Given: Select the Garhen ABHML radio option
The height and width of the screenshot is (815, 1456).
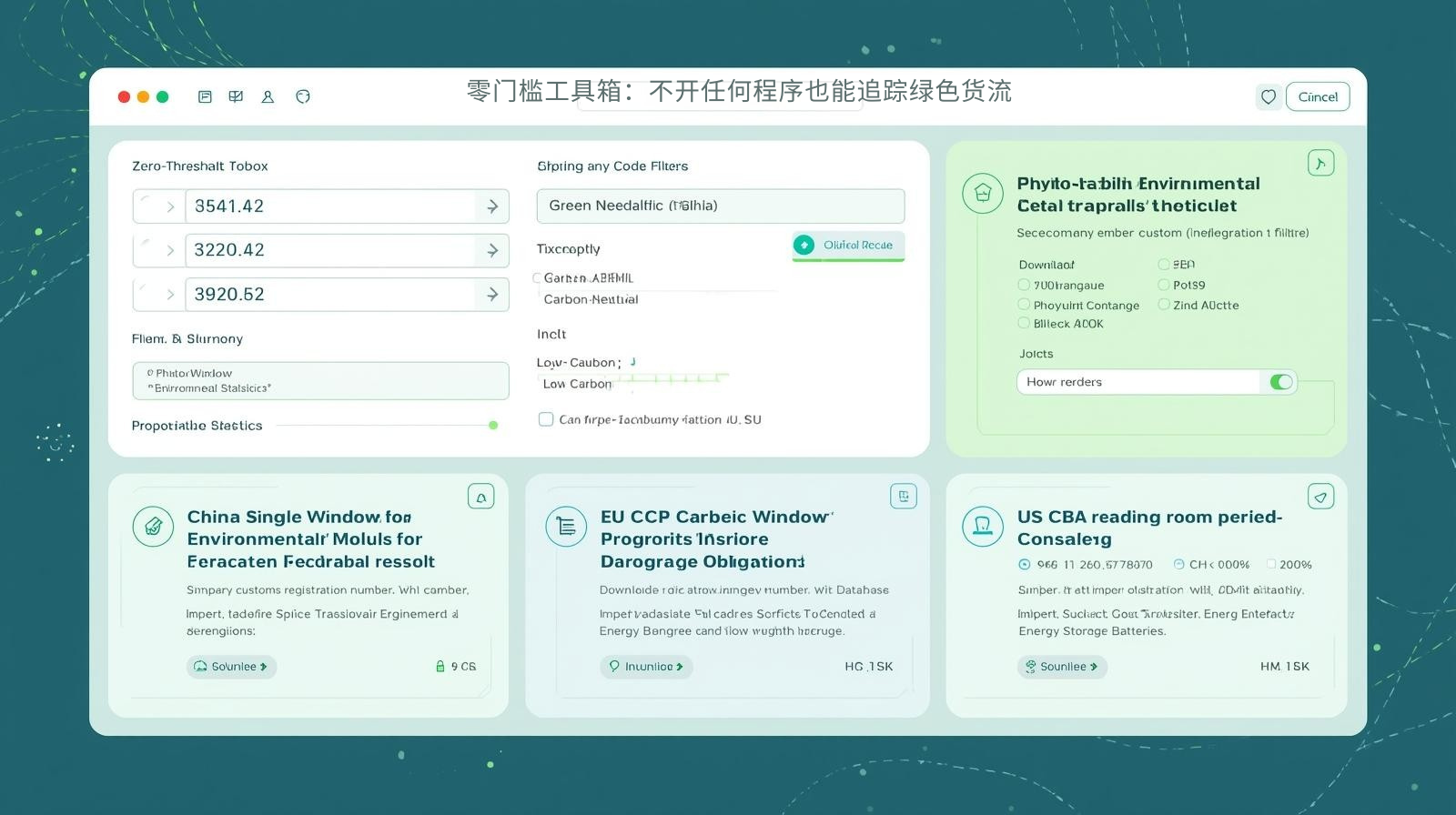Looking at the screenshot, I should [x=537, y=278].
